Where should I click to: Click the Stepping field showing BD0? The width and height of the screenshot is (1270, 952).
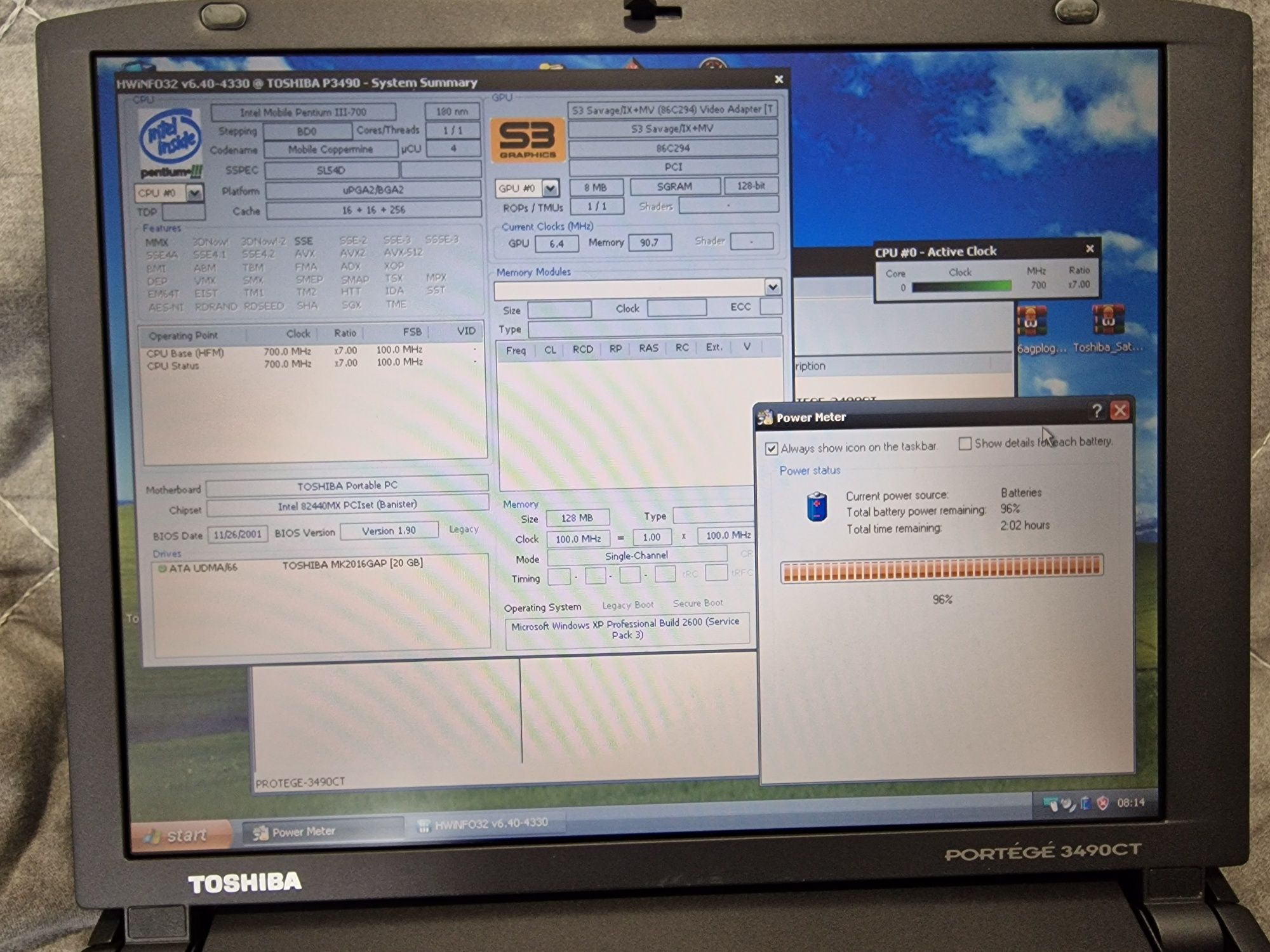tap(307, 131)
